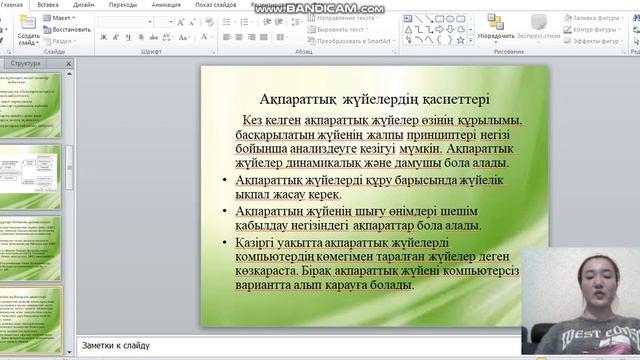Screen dimensions: 640x360
Task: Open Контур фигуры outline color
Action: click(591, 29)
